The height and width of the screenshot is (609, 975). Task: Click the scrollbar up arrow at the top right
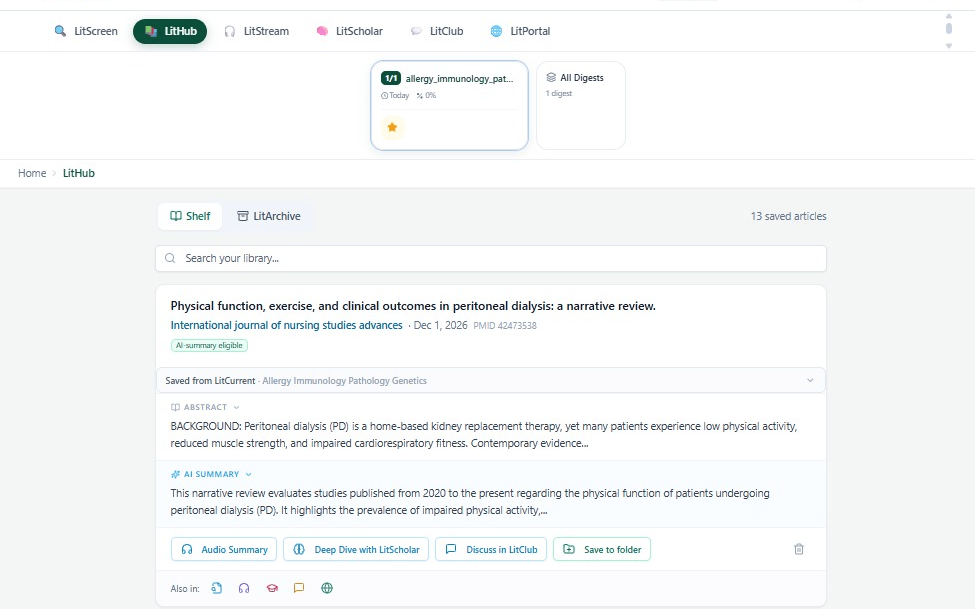click(949, 16)
